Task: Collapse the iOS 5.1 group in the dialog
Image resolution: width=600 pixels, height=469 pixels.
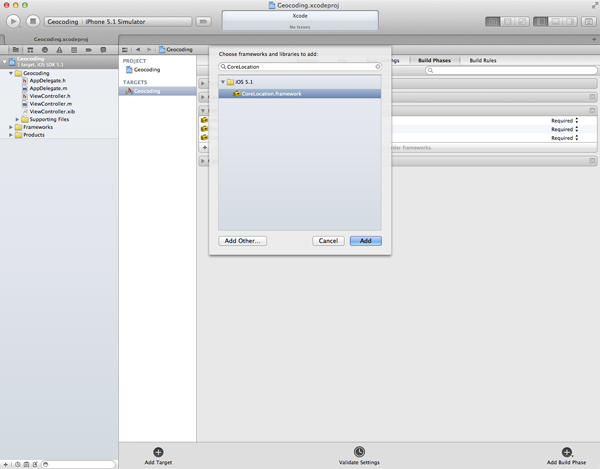Action: [223, 82]
